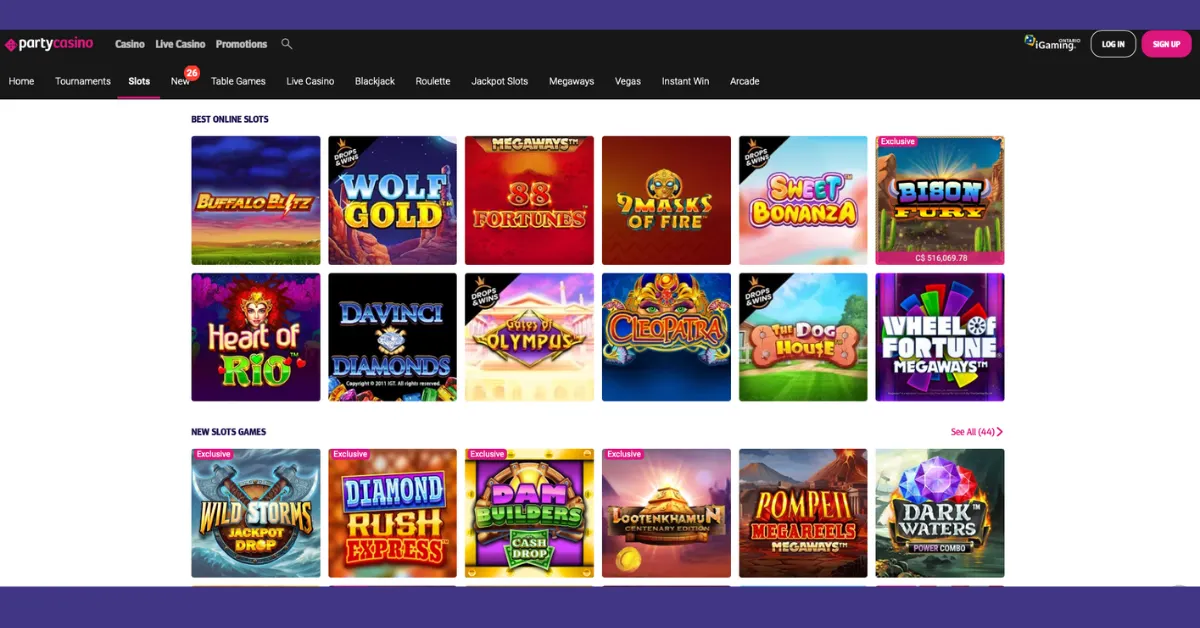Launch the Sweet Bonanza game tile
This screenshot has height=628, width=1200.
pos(803,200)
